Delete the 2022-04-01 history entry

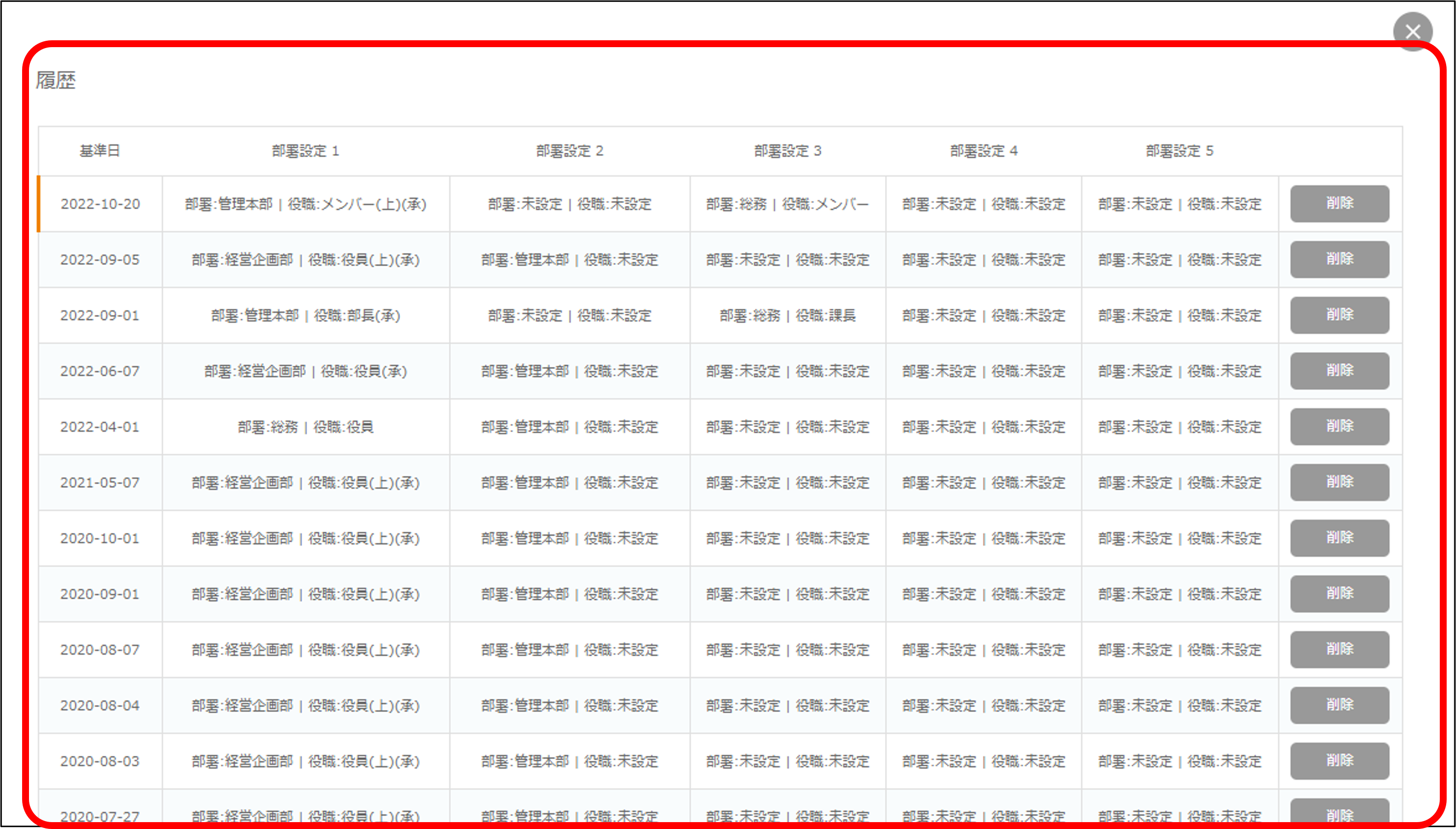tap(1339, 426)
